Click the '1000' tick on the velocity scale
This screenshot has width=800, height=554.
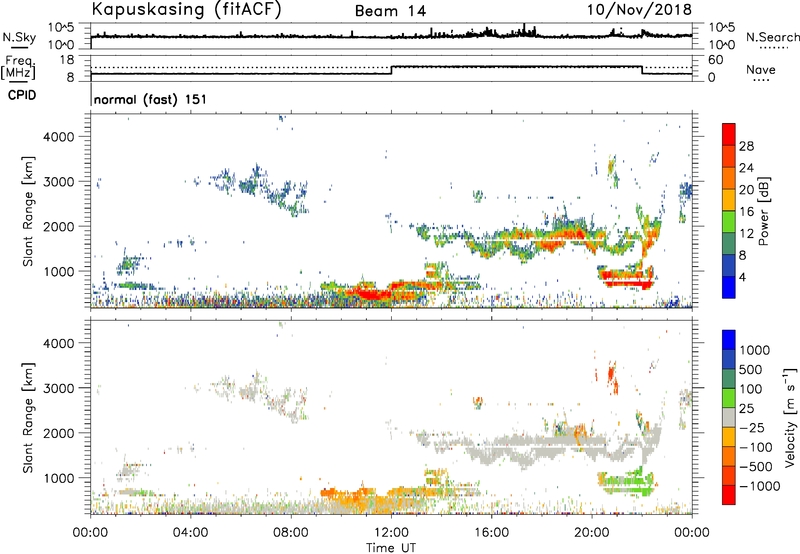(754, 350)
